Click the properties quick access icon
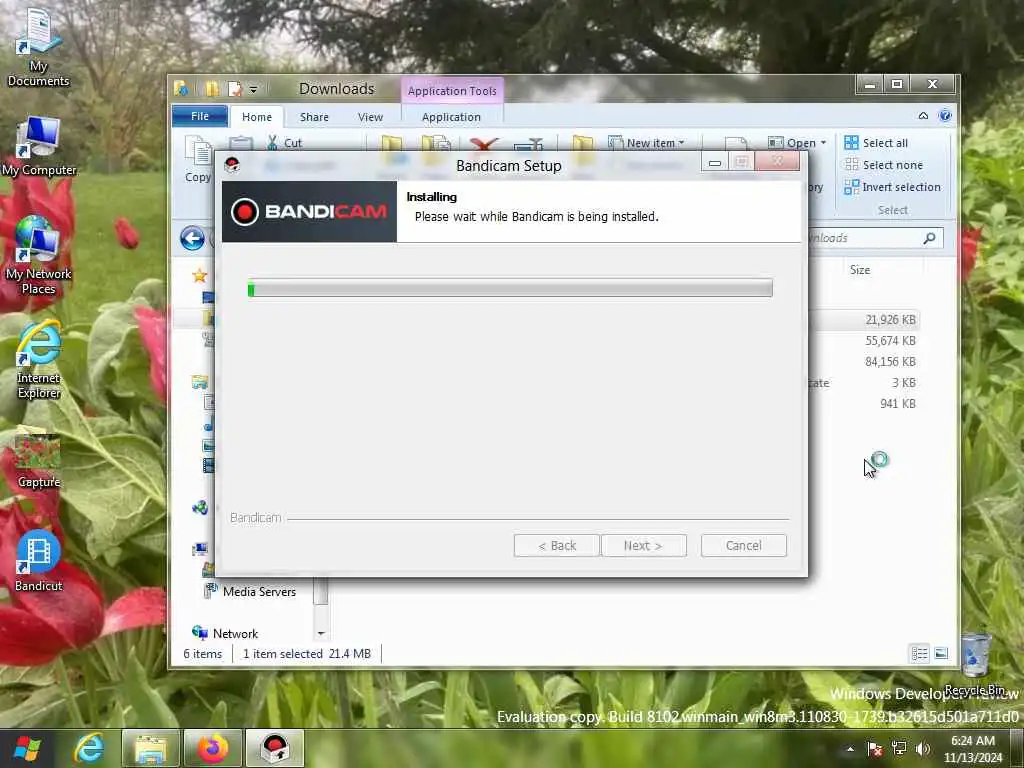Image resolution: width=1024 pixels, height=768 pixels. tap(234, 89)
